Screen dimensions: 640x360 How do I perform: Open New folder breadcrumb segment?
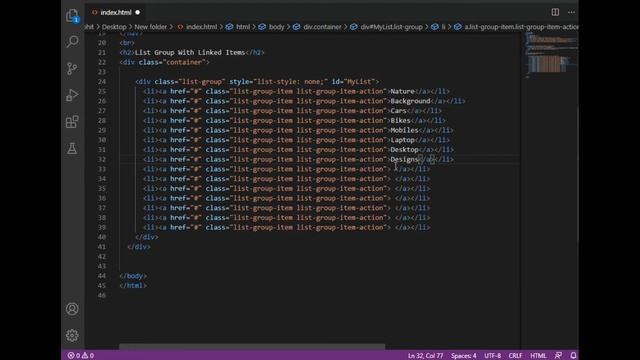tap(151, 27)
